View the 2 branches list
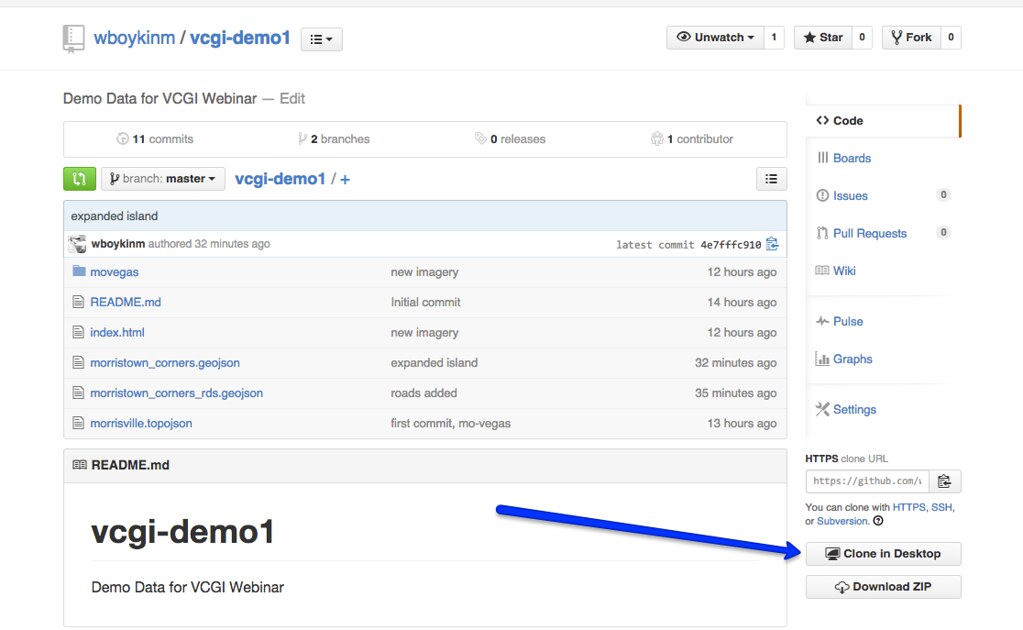 334,139
